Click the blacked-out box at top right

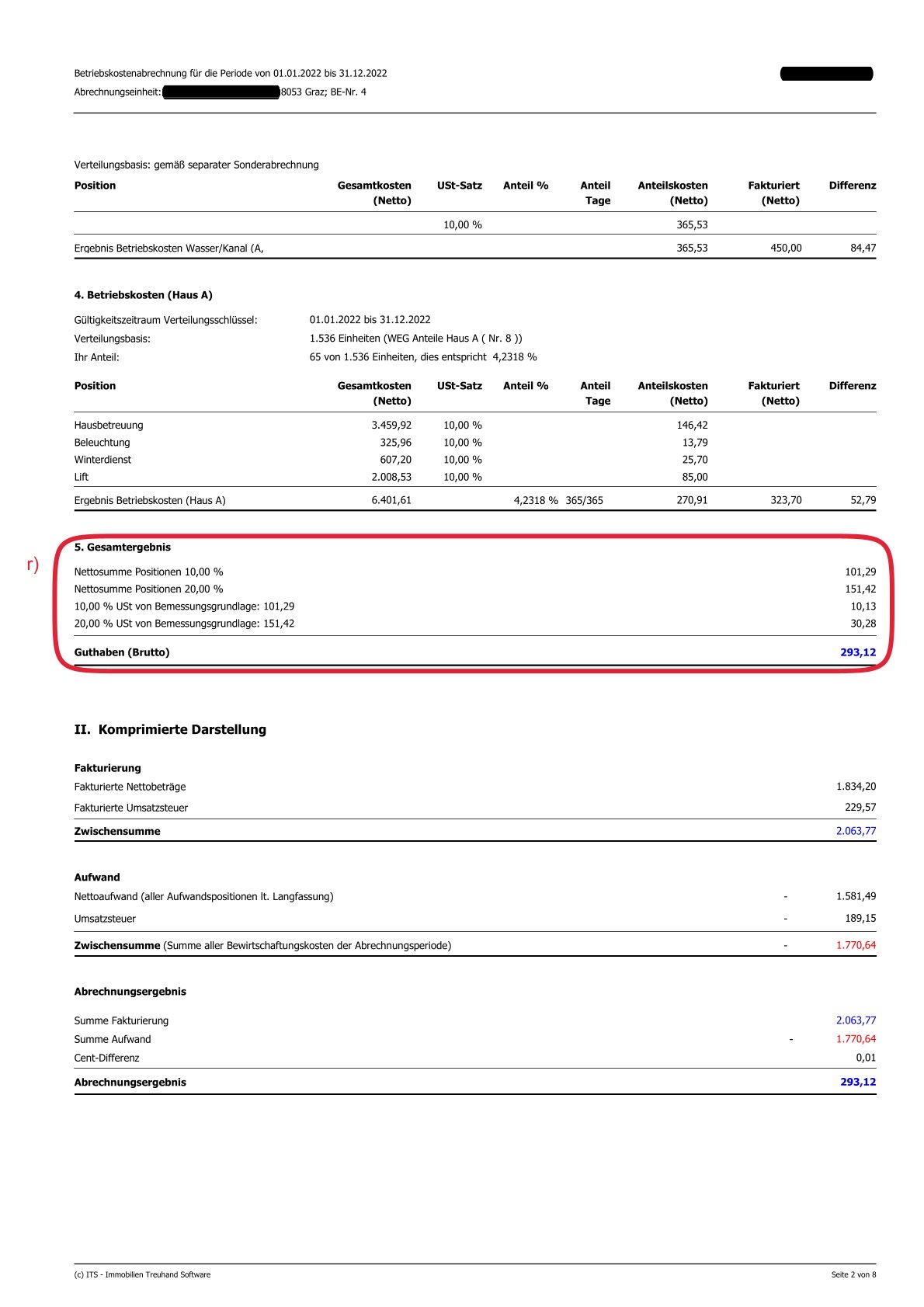coord(826,74)
